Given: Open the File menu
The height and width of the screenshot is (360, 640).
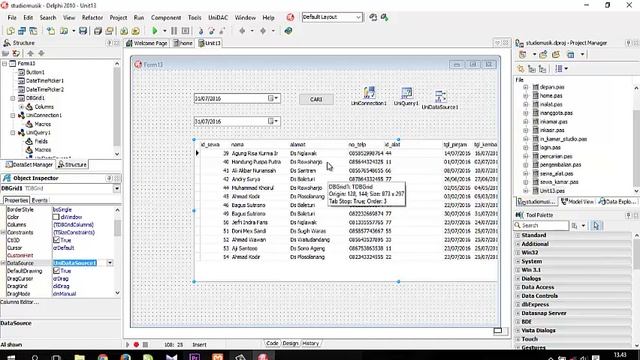Looking at the screenshot, I should click(12, 18).
